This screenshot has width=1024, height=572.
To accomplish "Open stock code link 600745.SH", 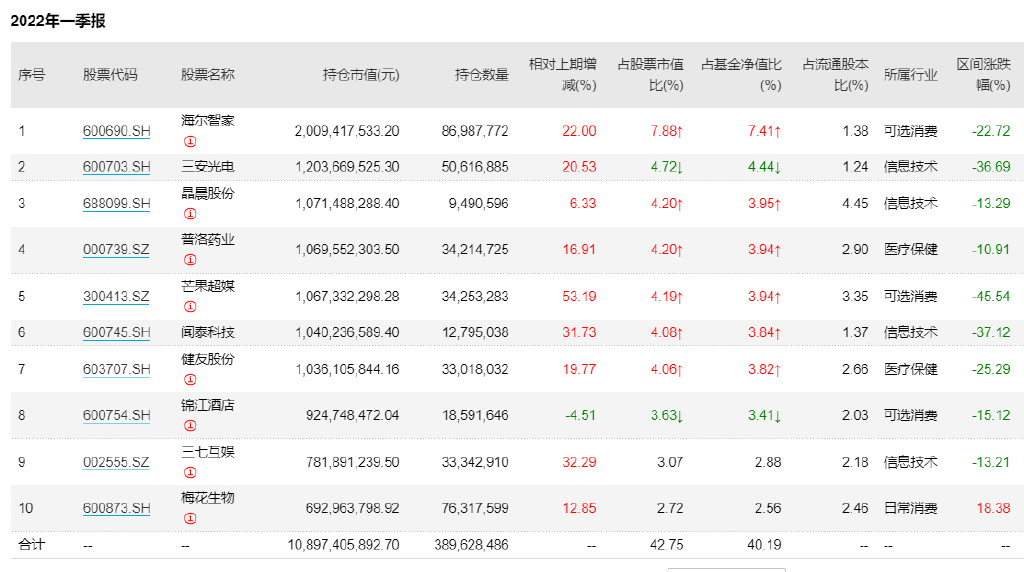I will point(116,332).
